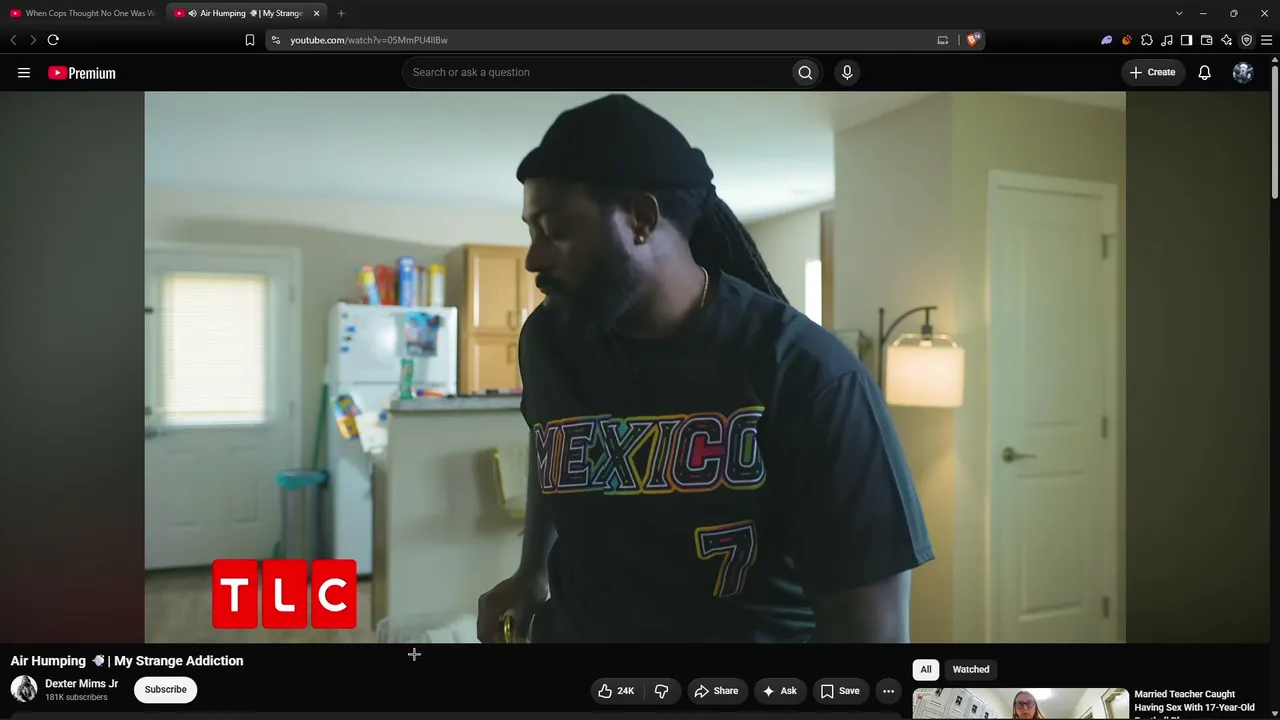Viewport: 1280px width, 720px height.
Task: Go back with the browser back arrow
Action: click(13, 40)
